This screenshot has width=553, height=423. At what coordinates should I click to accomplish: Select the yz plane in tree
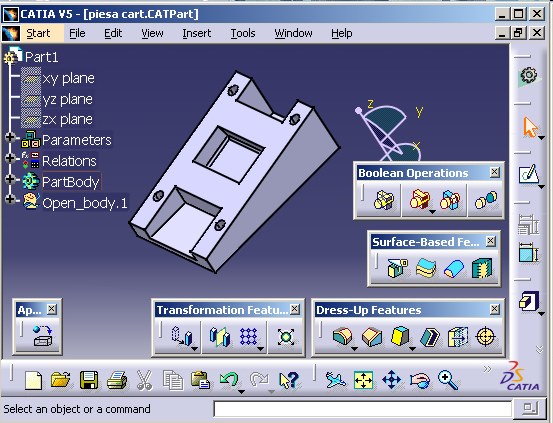[x=67, y=99]
